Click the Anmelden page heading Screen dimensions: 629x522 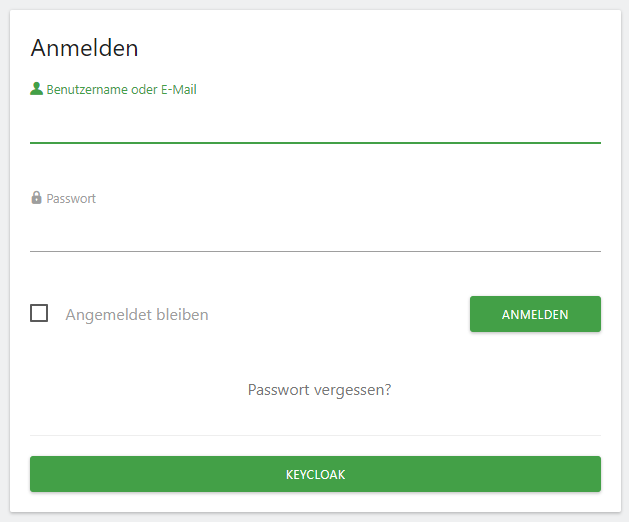tap(84, 48)
